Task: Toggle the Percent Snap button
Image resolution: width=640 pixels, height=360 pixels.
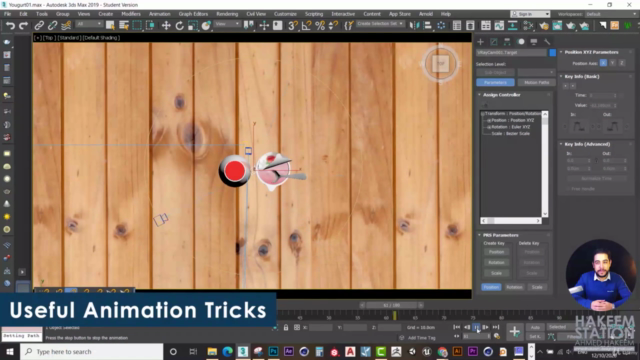Action: coord(320,26)
